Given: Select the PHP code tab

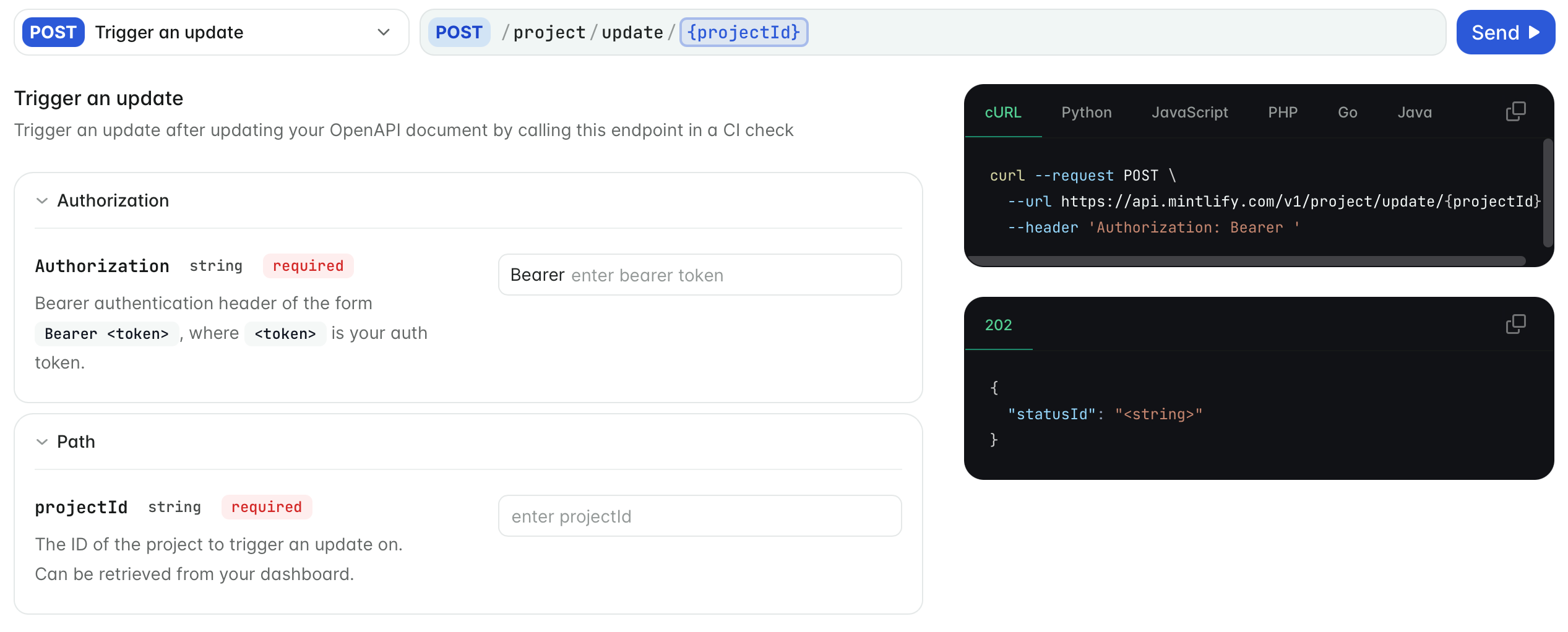Looking at the screenshot, I should [1283, 112].
